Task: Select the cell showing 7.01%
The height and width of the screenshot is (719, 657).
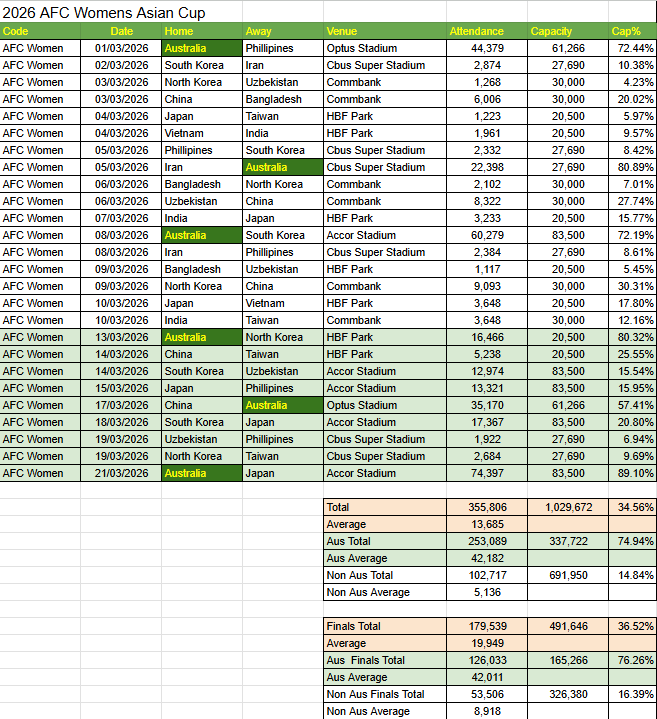Action: (x=633, y=184)
